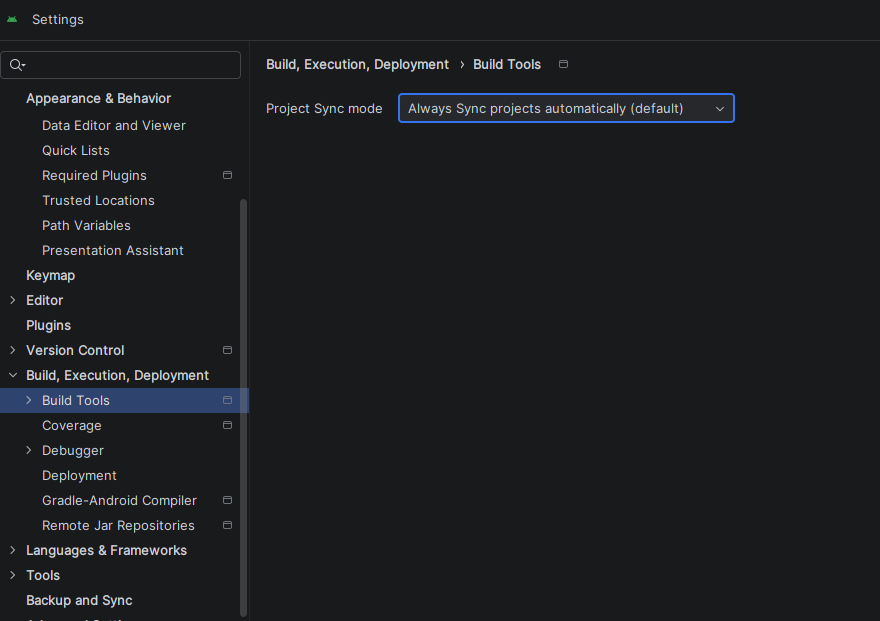Open Path Variables settings
880x621 pixels.
[86, 226]
